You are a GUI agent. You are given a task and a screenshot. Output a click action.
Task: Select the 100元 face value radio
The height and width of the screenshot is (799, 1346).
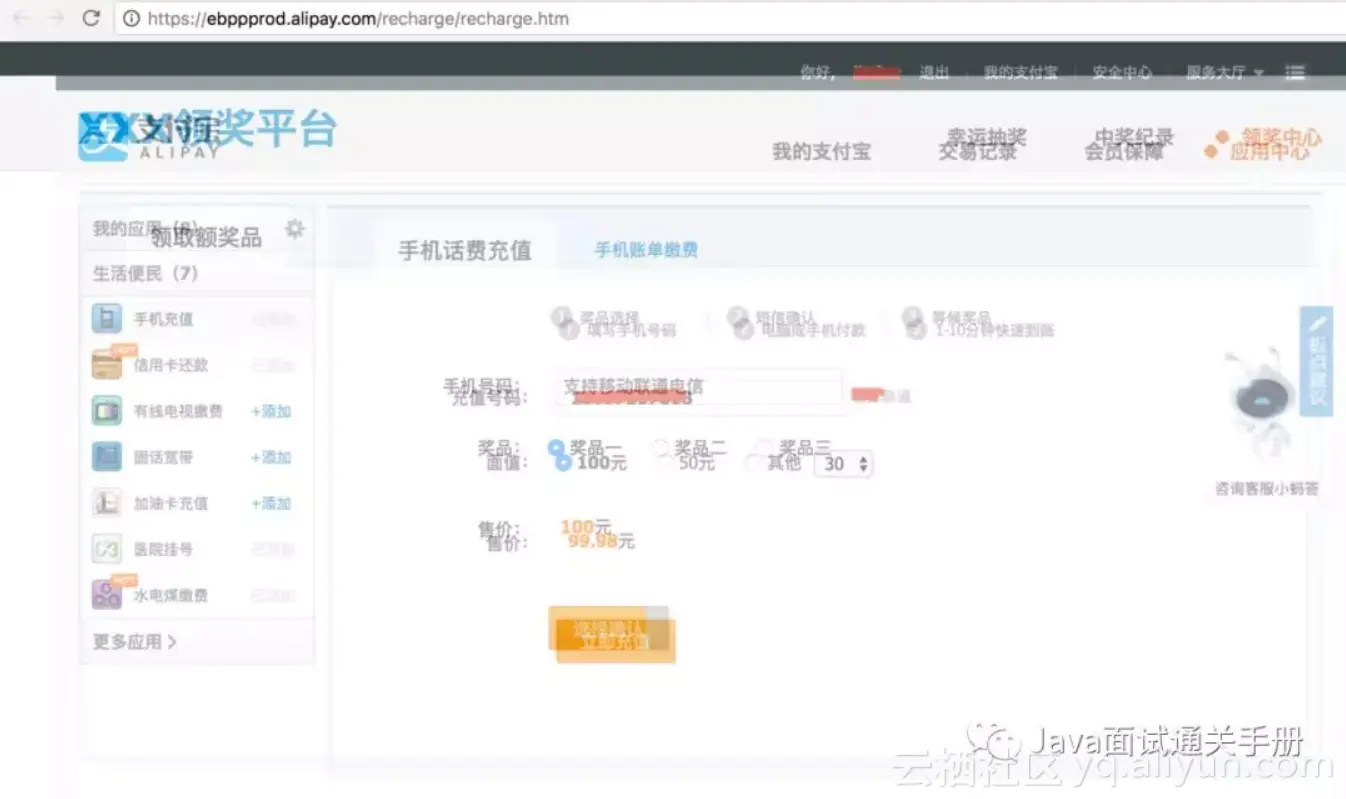[563, 462]
